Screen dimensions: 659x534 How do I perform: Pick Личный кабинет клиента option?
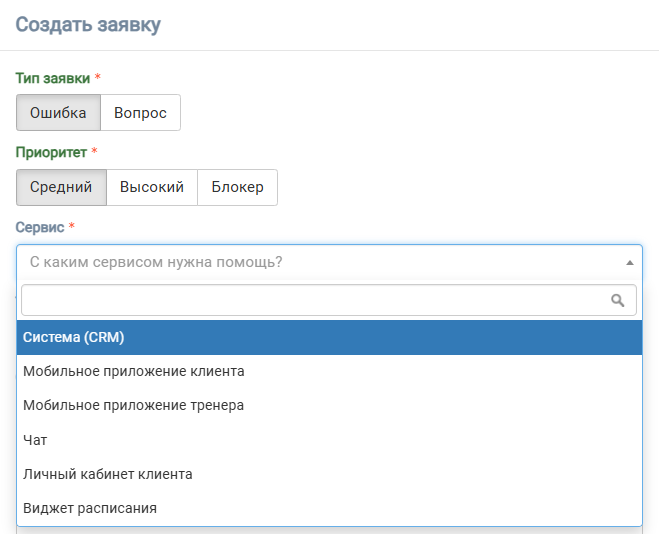pyautogui.click(x=330, y=474)
